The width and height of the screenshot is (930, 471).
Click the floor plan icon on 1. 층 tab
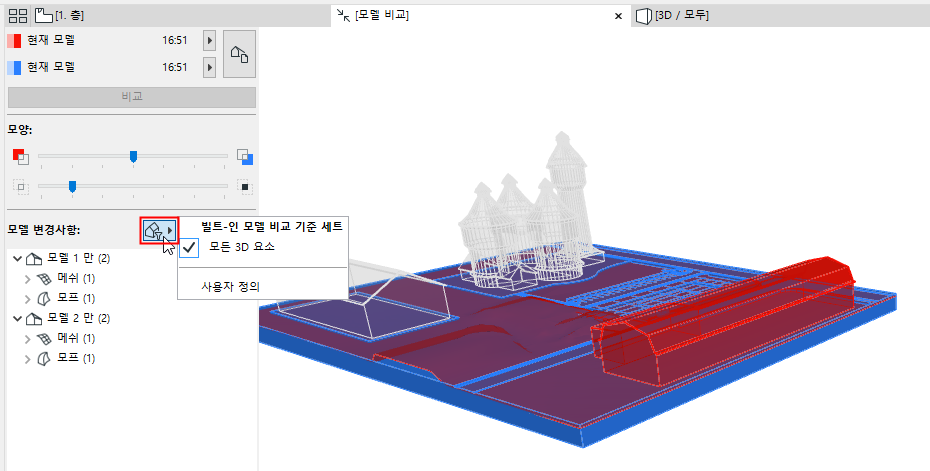point(44,15)
